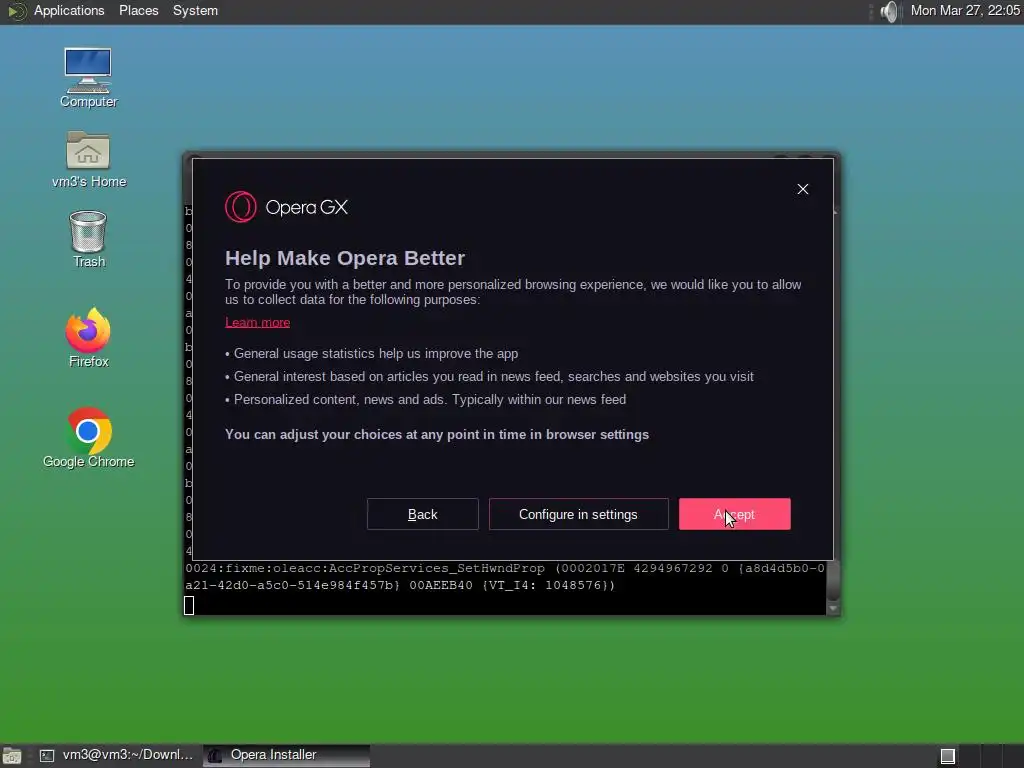Click the 'General interest based on articles' line

(490, 376)
